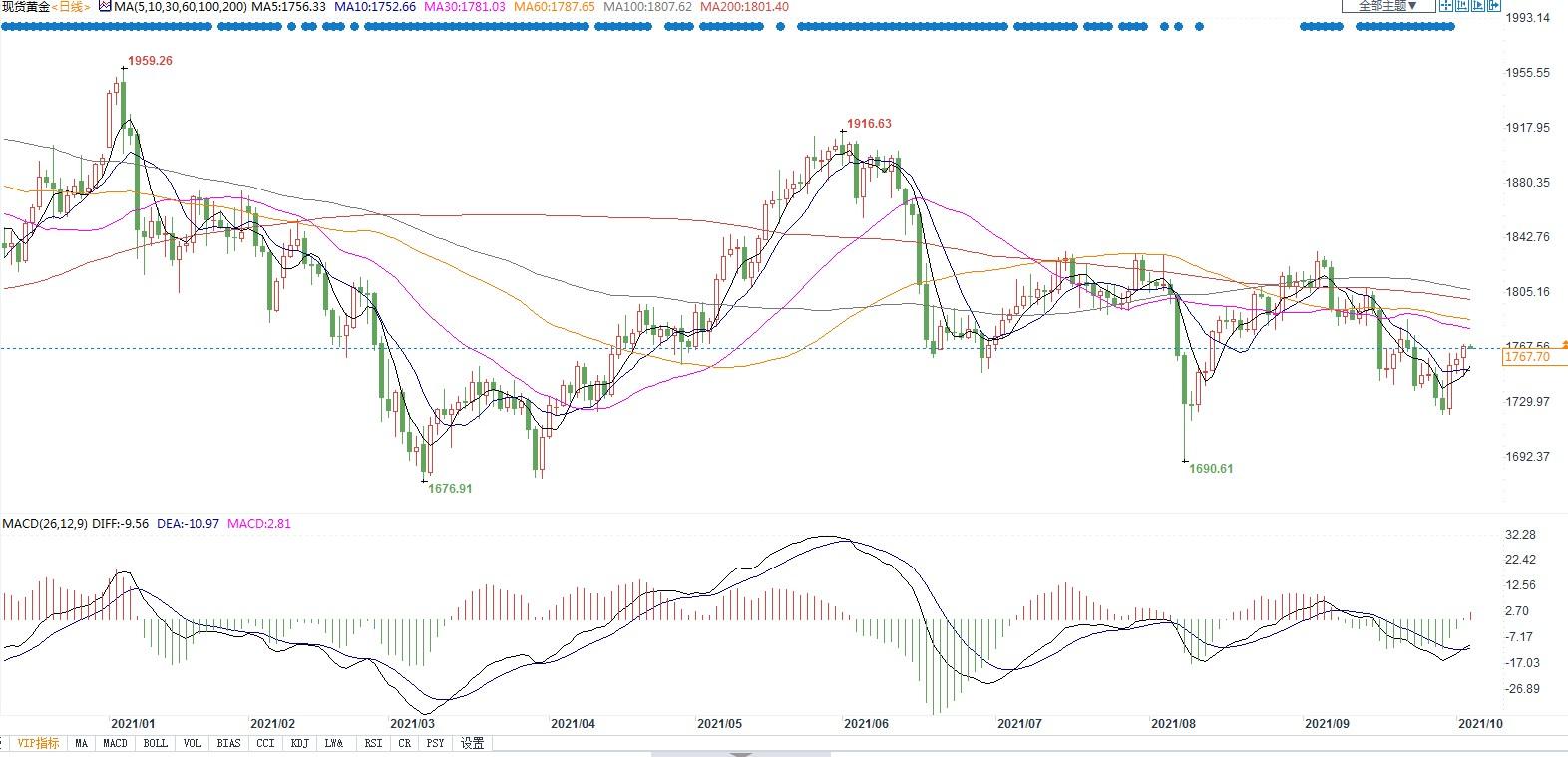1568x757 pixels.
Task: Open the 全部主题 dropdown
Action: tap(1388, 5)
